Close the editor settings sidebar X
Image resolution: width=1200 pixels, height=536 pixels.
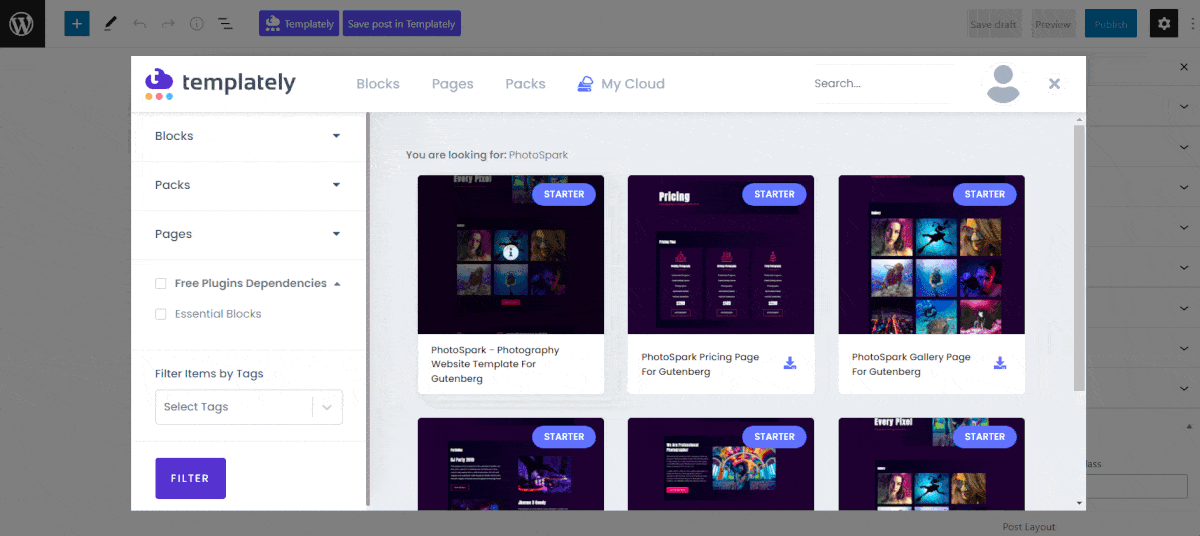(1184, 67)
